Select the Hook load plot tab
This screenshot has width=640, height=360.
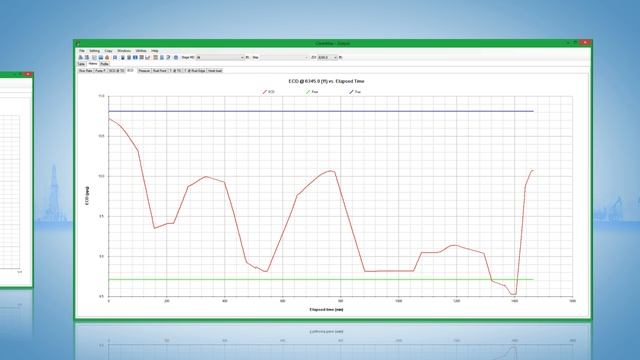pyautogui.click(x=215, y=71)
